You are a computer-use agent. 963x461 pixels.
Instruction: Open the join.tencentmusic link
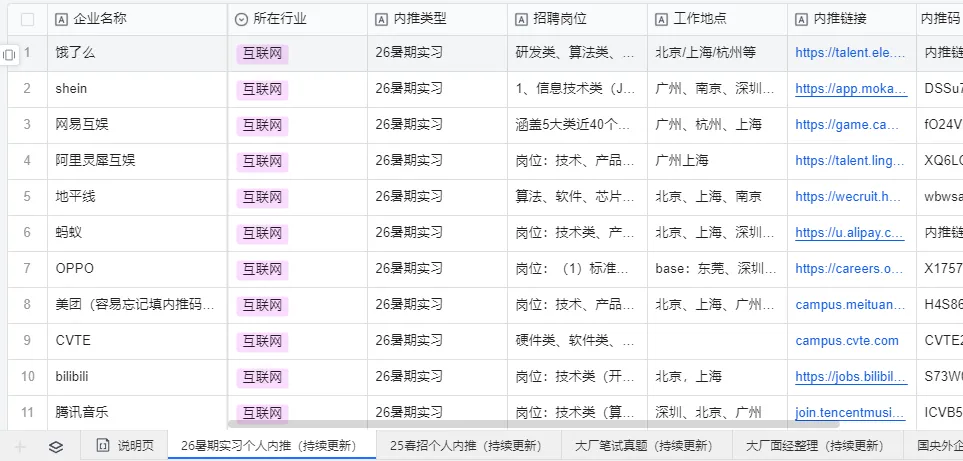[x=851, y=413]
